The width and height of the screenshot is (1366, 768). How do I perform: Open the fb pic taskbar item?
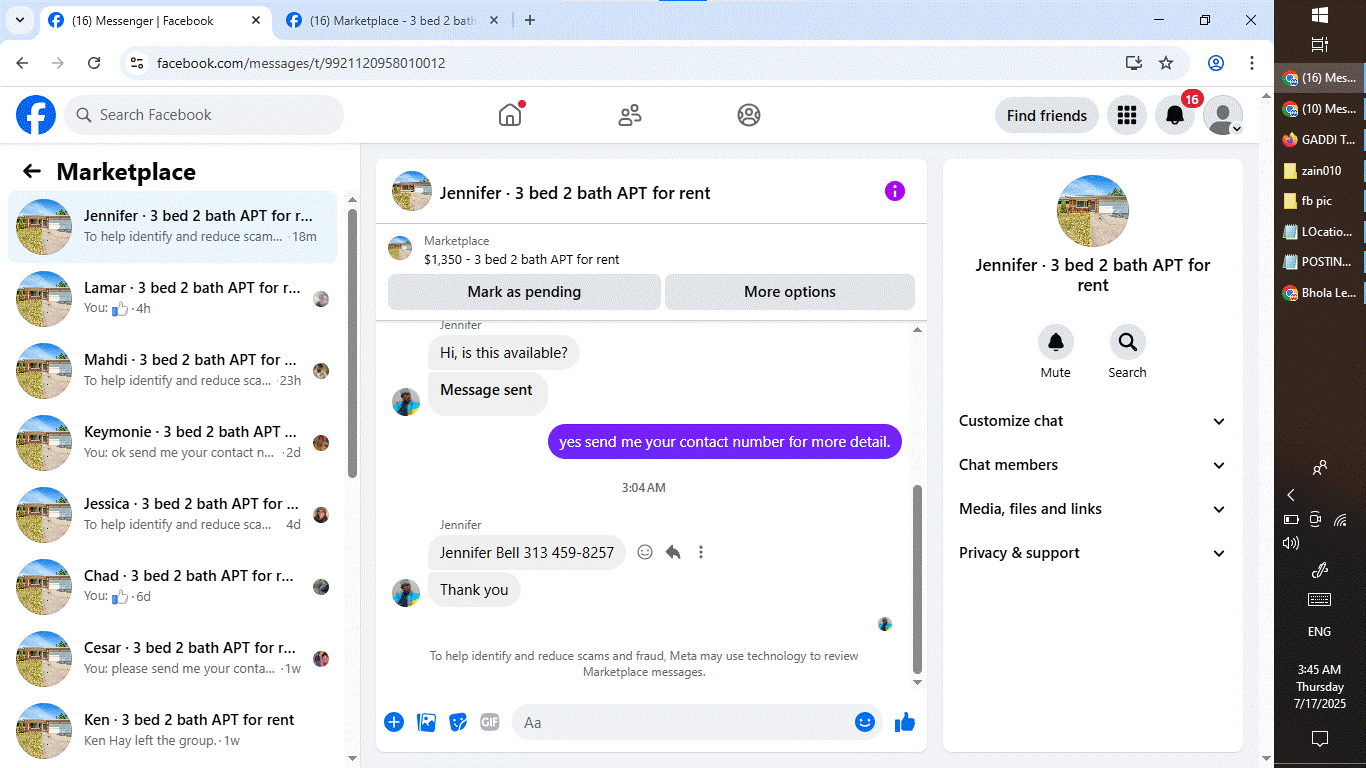pos(1320,200)
